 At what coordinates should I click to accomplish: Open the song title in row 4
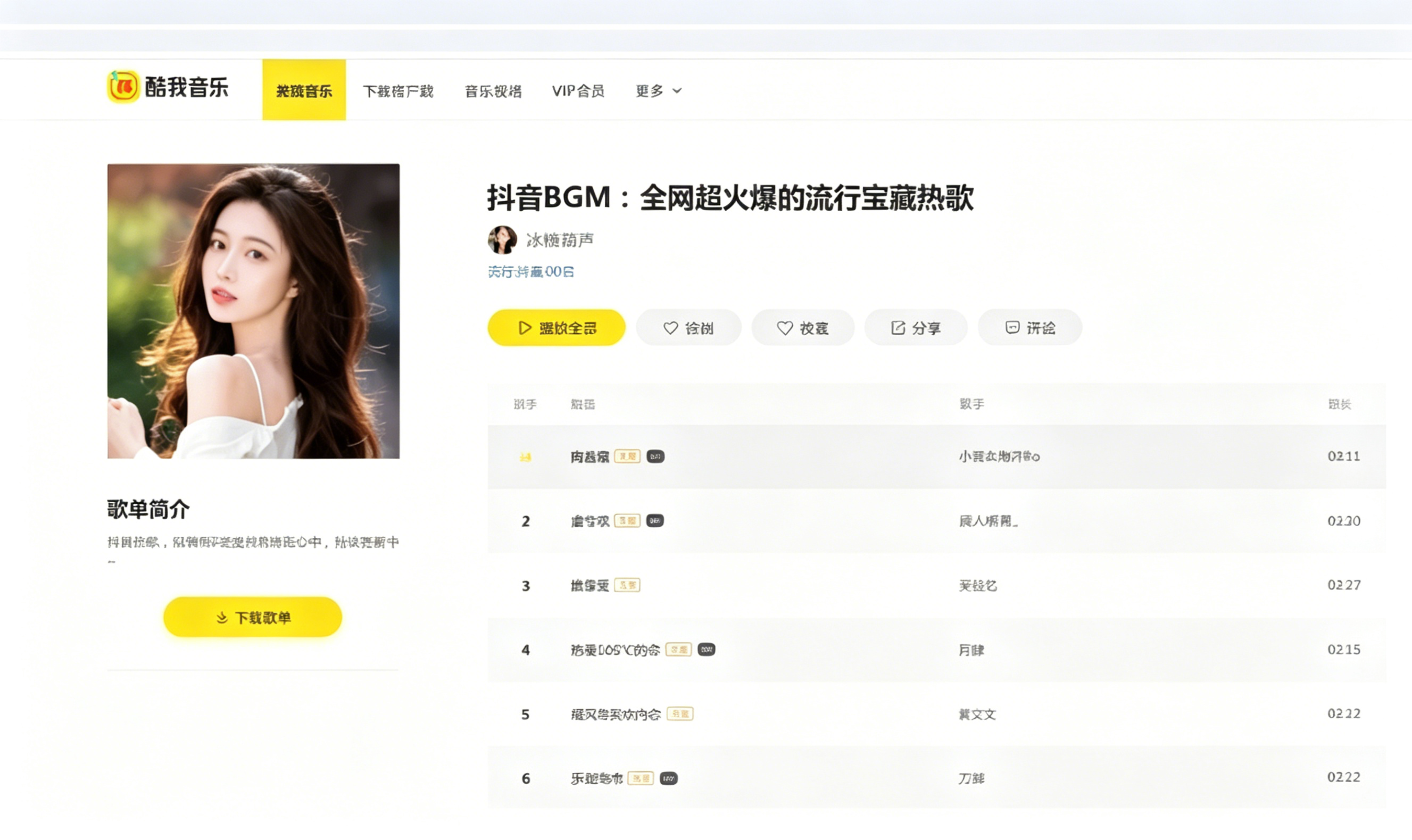pyautogui.click(x=615, y=650)
